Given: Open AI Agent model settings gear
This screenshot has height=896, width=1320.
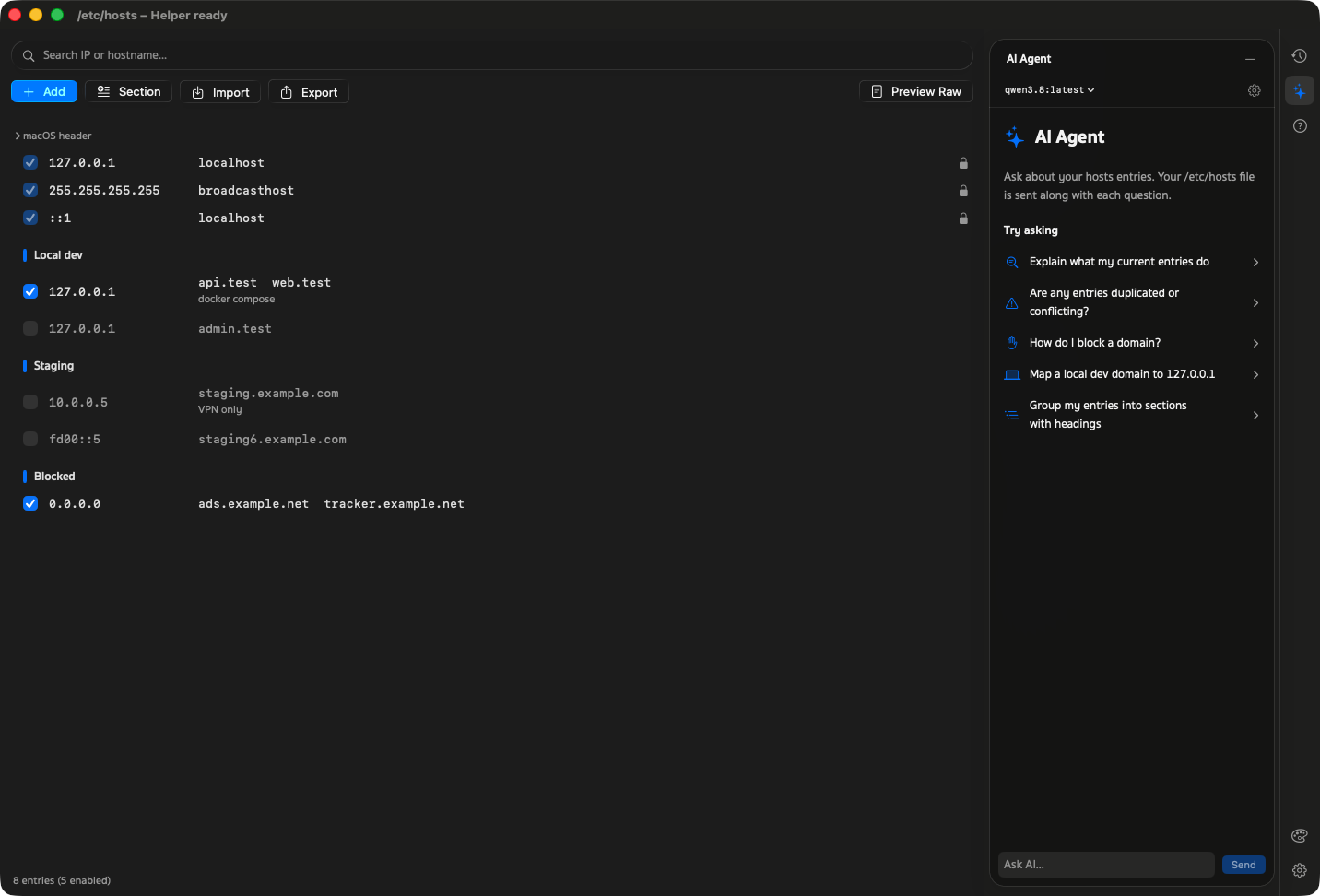Looking at the screenshot, I should 1254,90.
